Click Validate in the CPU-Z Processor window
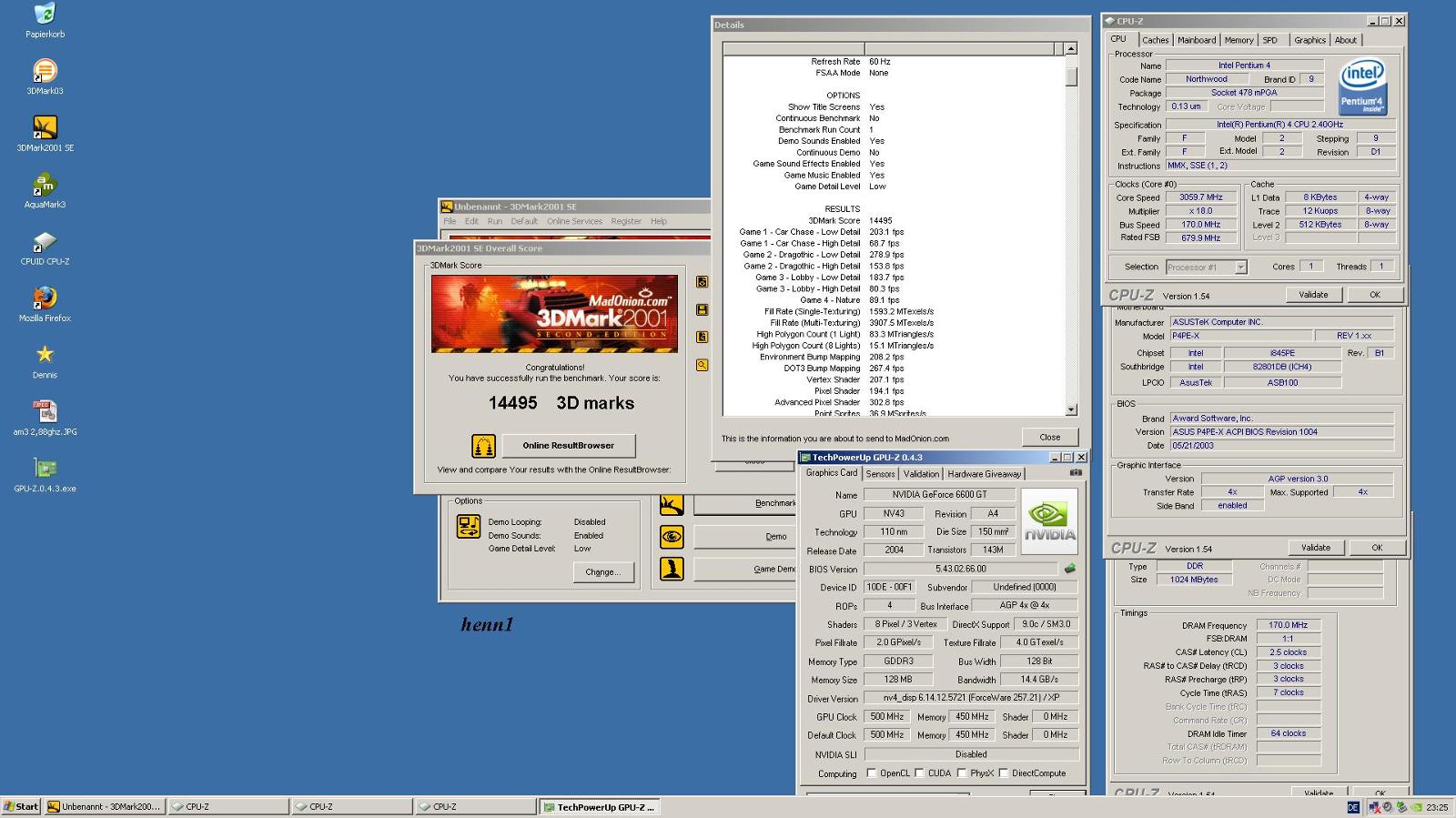1456x818 pixels. point(1313,295)
